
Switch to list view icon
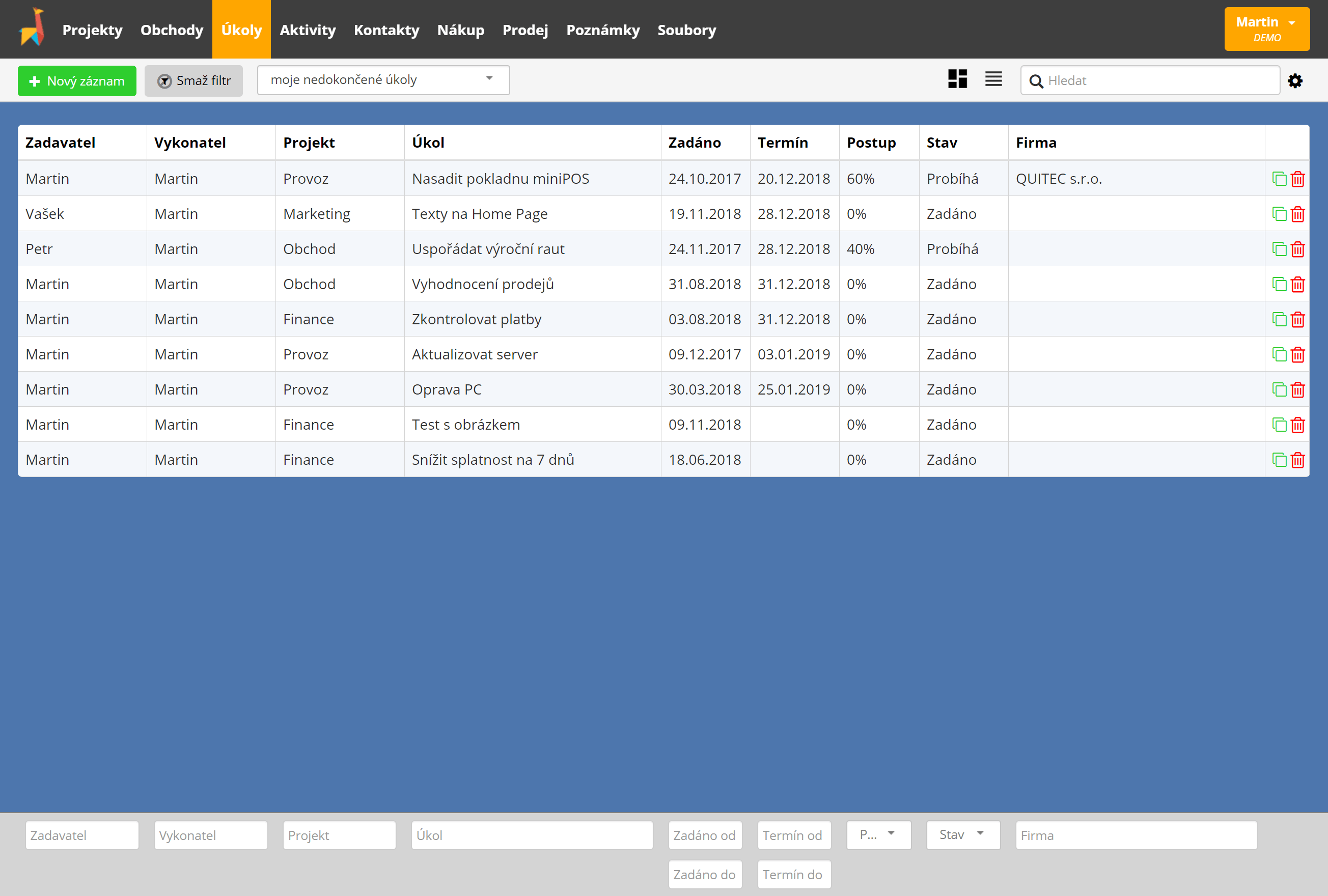coord(994,79)
